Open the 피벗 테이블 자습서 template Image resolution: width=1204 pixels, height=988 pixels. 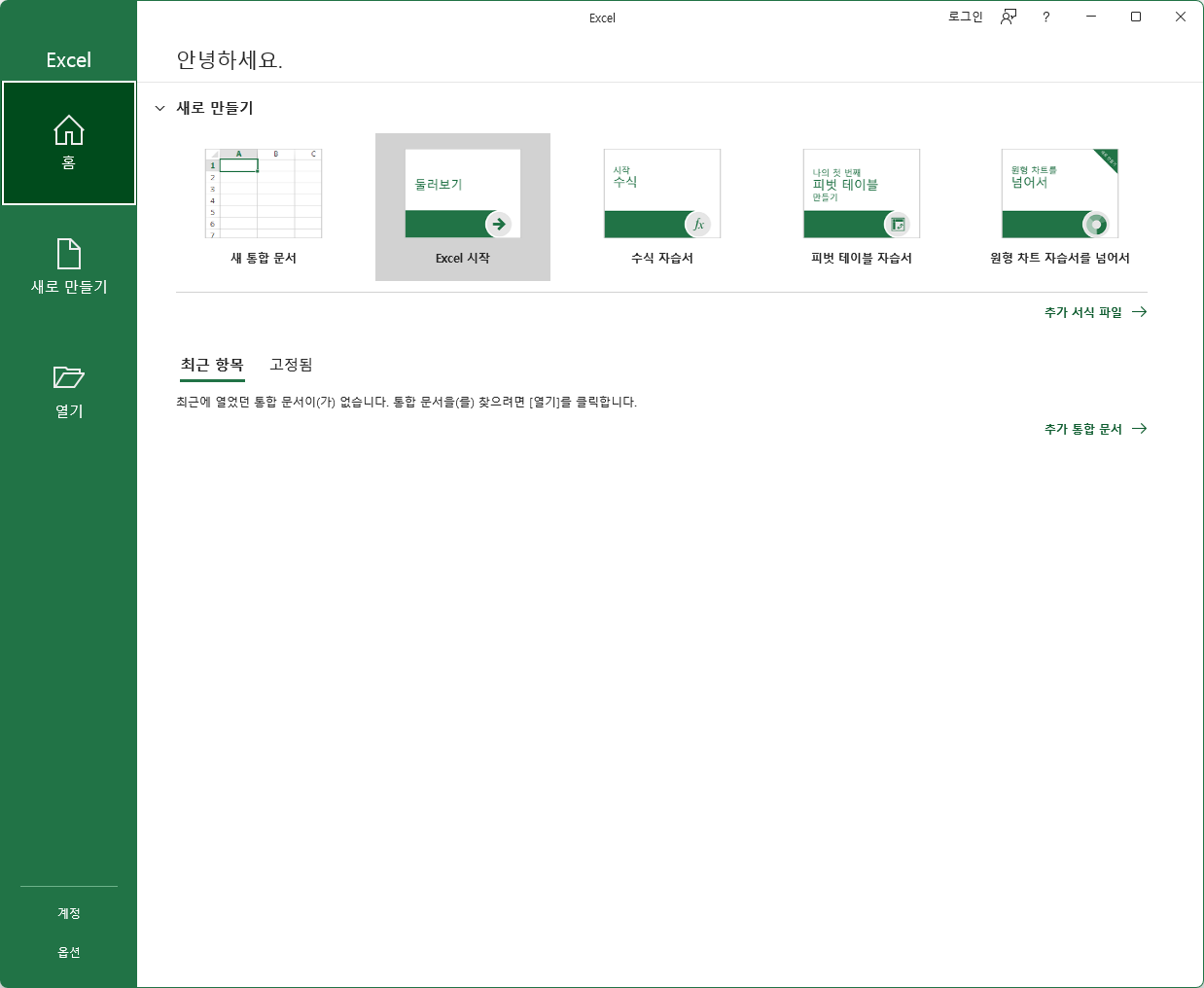[862, 207]
